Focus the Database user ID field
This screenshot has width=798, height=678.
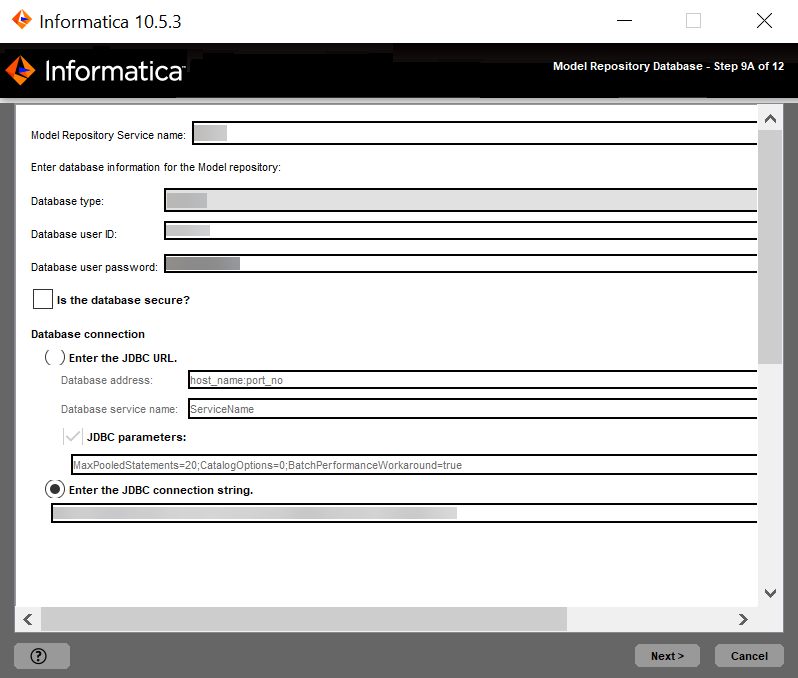coord(461,231)
